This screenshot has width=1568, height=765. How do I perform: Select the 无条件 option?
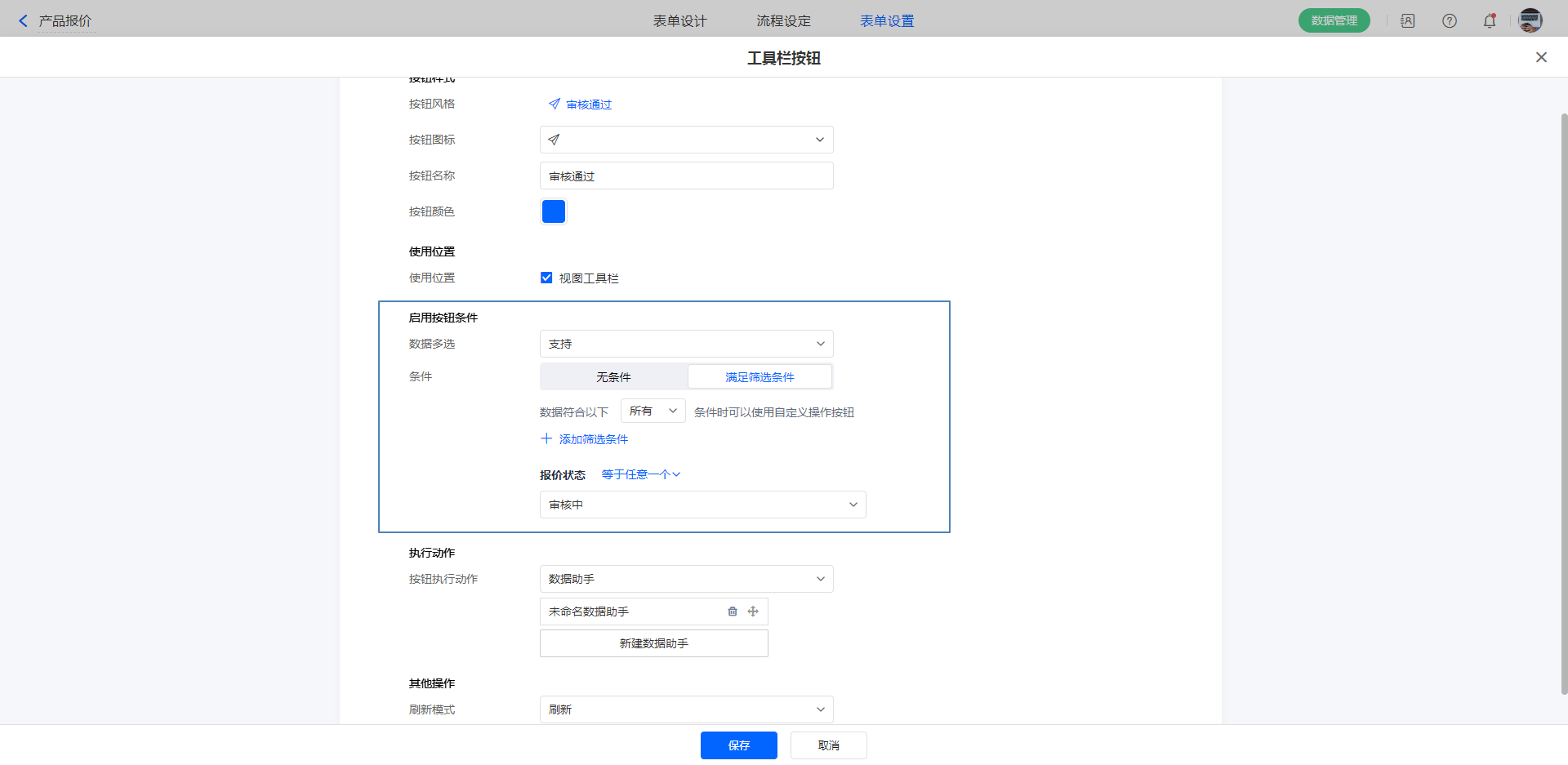click(x=613, y=377)
